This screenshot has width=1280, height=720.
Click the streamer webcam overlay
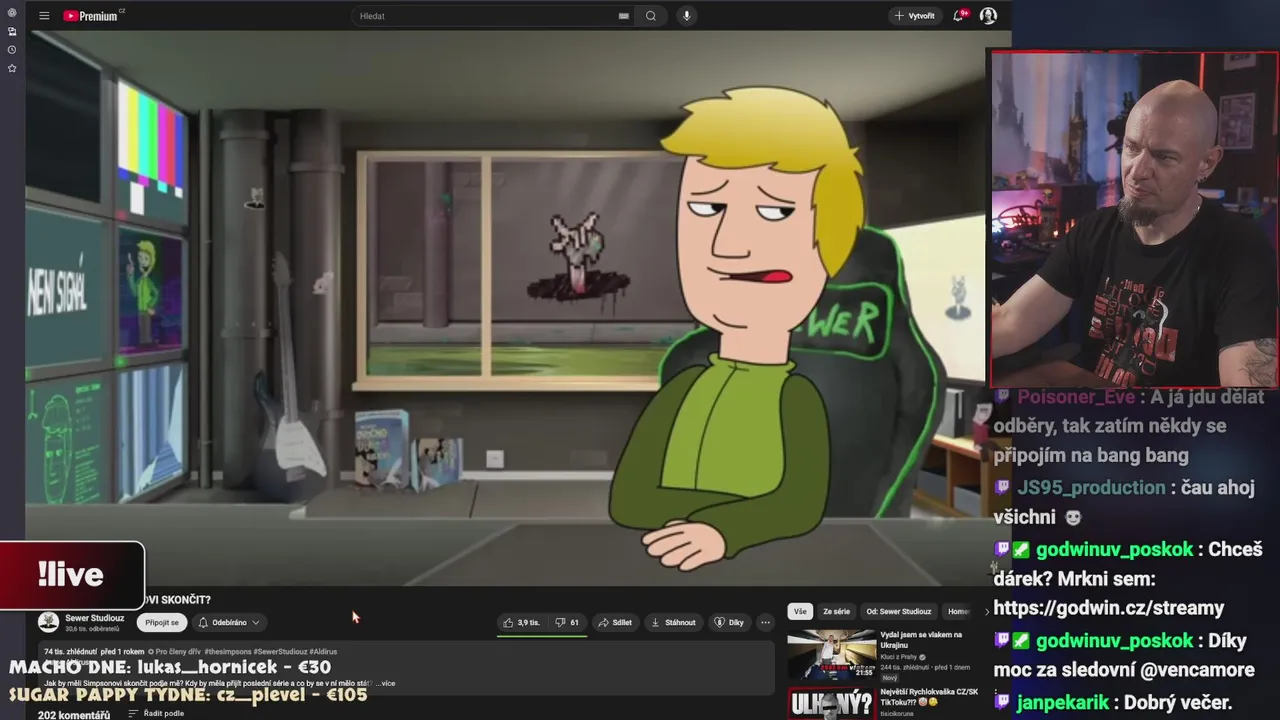[x=1134, y=219]
